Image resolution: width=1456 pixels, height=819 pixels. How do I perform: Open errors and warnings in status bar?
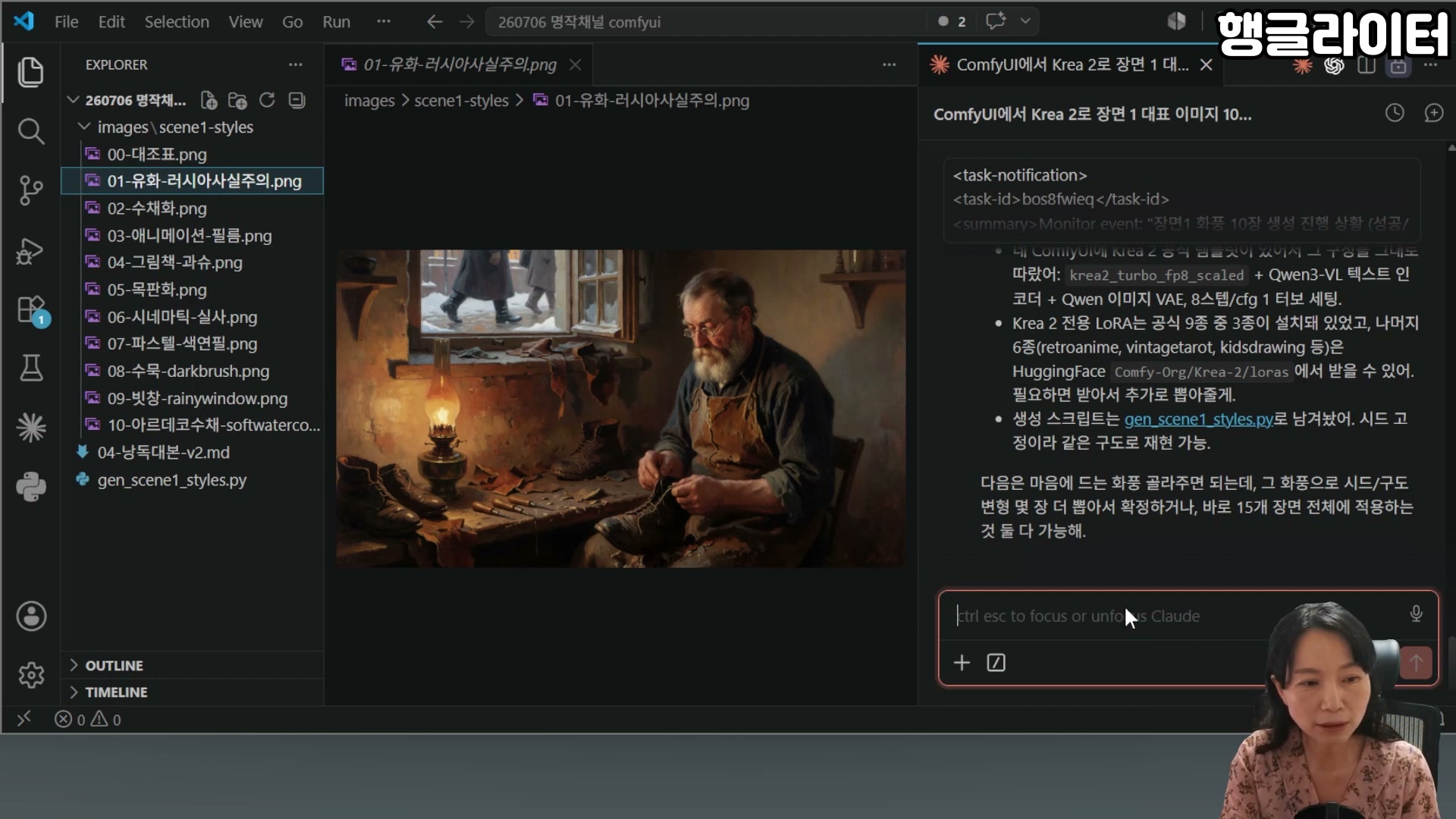coord(88,719)
